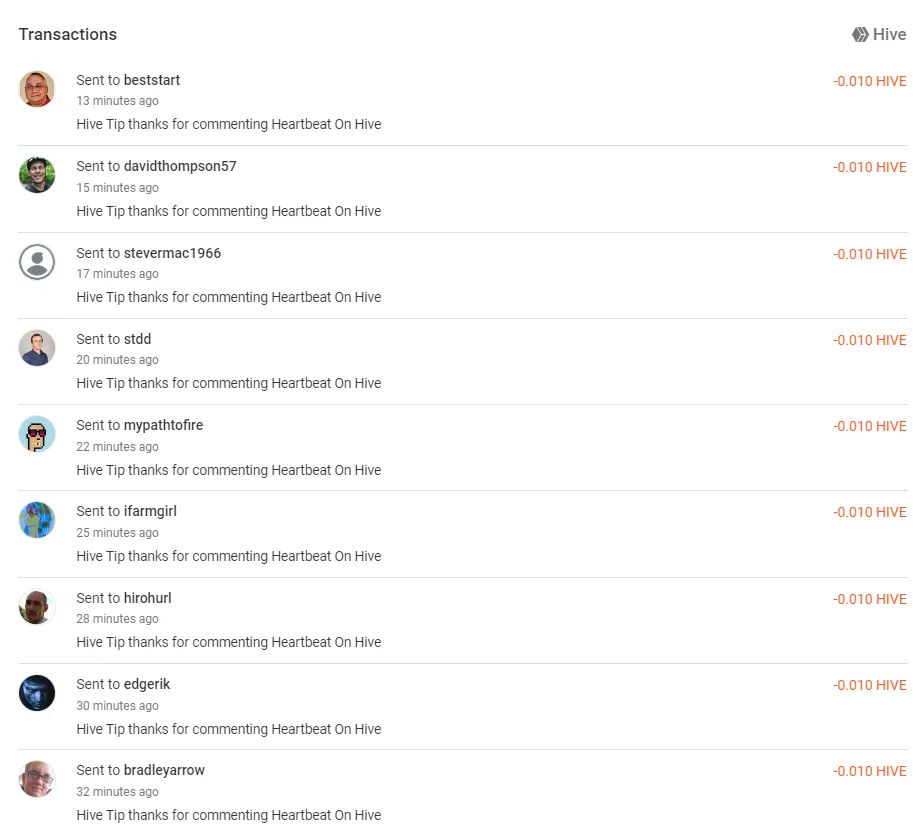This screenshot has width=913, height=827.
Task: Open ifarmgirl's avatar image
Action: tap(37, 519)
